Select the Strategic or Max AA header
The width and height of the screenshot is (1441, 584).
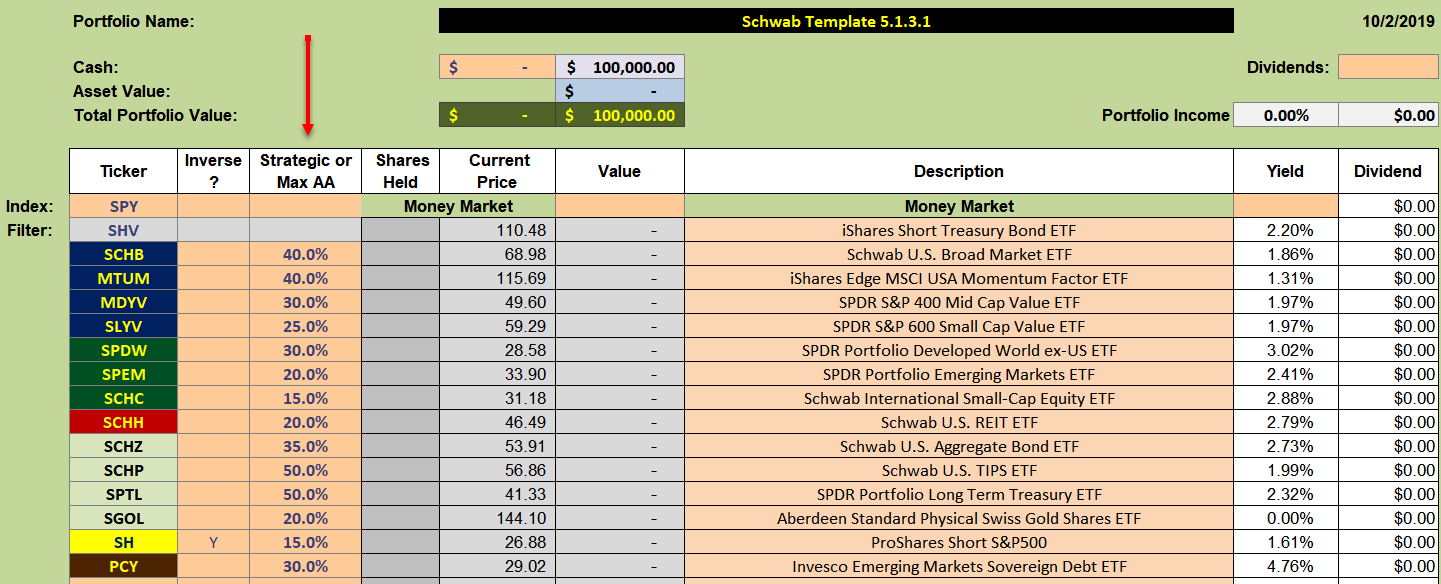coord(305,171)
